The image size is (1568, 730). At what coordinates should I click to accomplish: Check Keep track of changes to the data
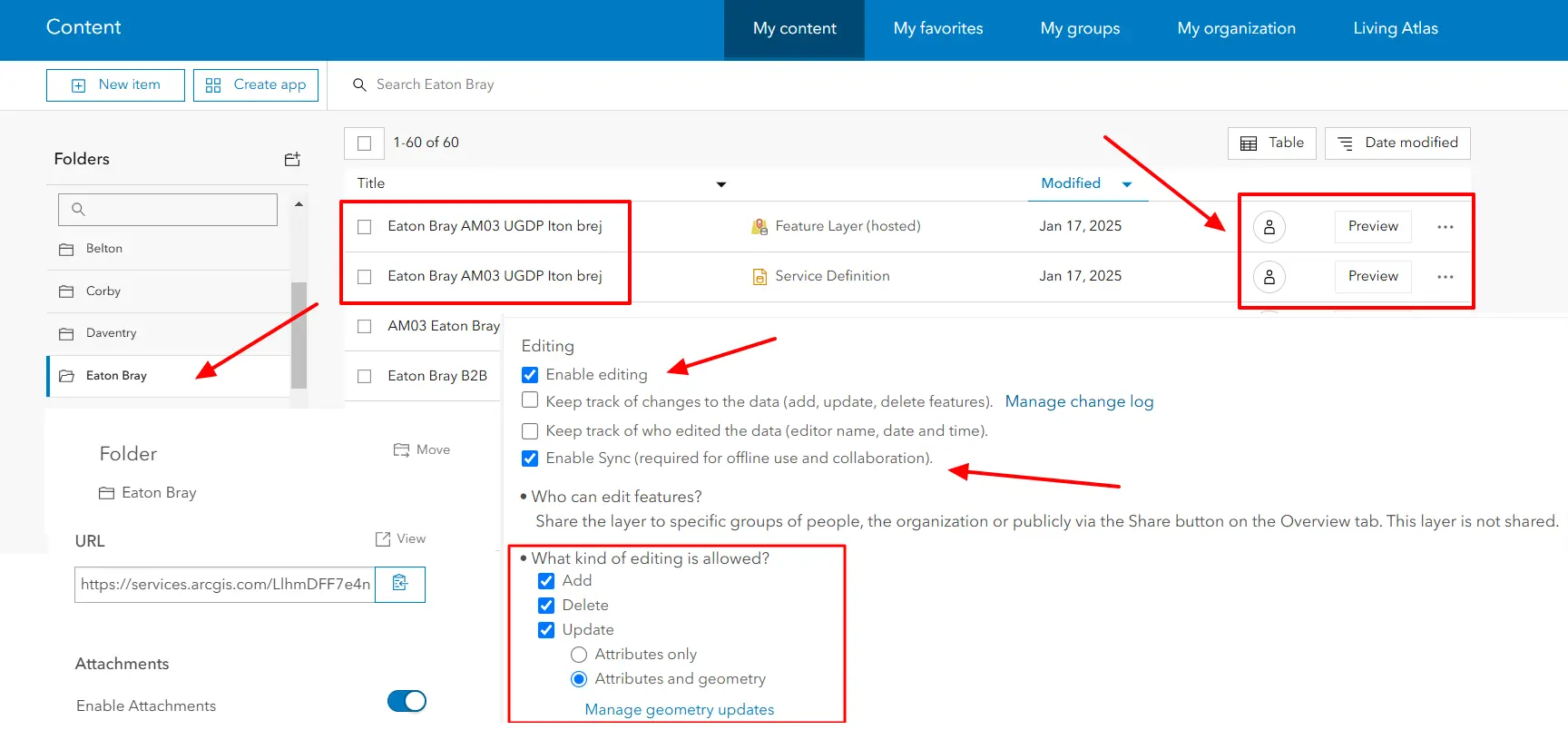530,400
